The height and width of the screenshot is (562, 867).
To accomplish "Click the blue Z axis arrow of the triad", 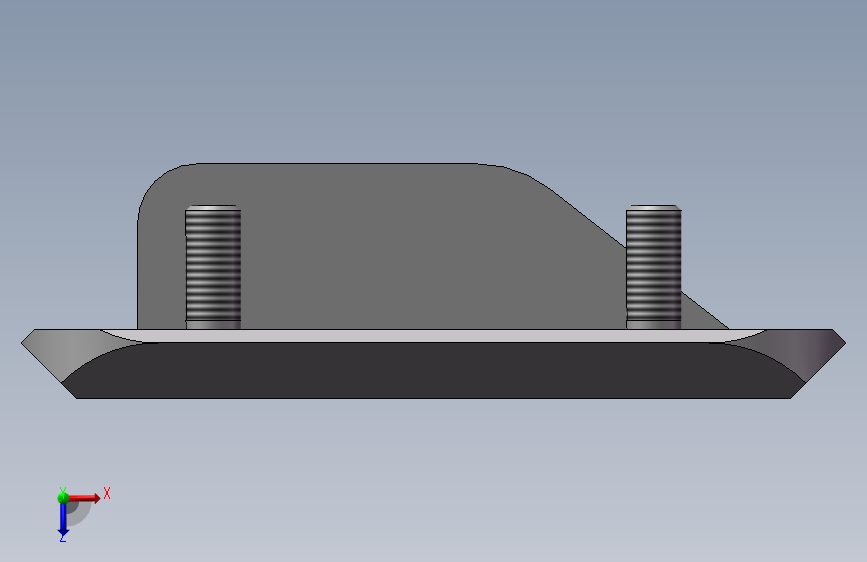I will pos(63,519).
